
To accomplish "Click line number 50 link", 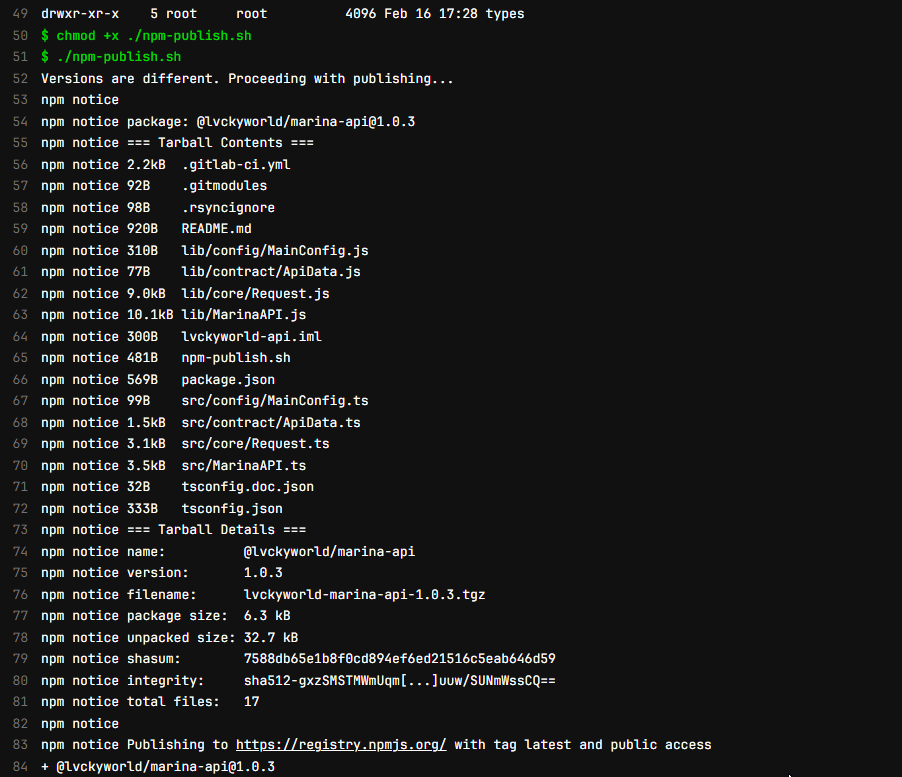I will 21,35.
